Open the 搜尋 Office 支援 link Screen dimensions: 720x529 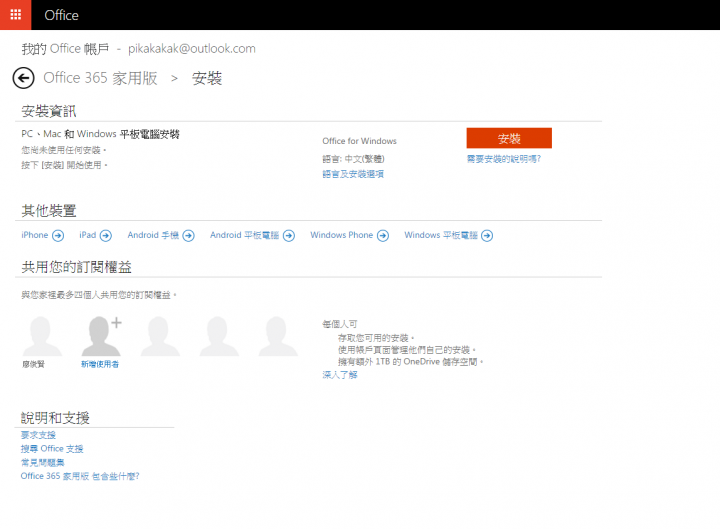pos(52,449)
